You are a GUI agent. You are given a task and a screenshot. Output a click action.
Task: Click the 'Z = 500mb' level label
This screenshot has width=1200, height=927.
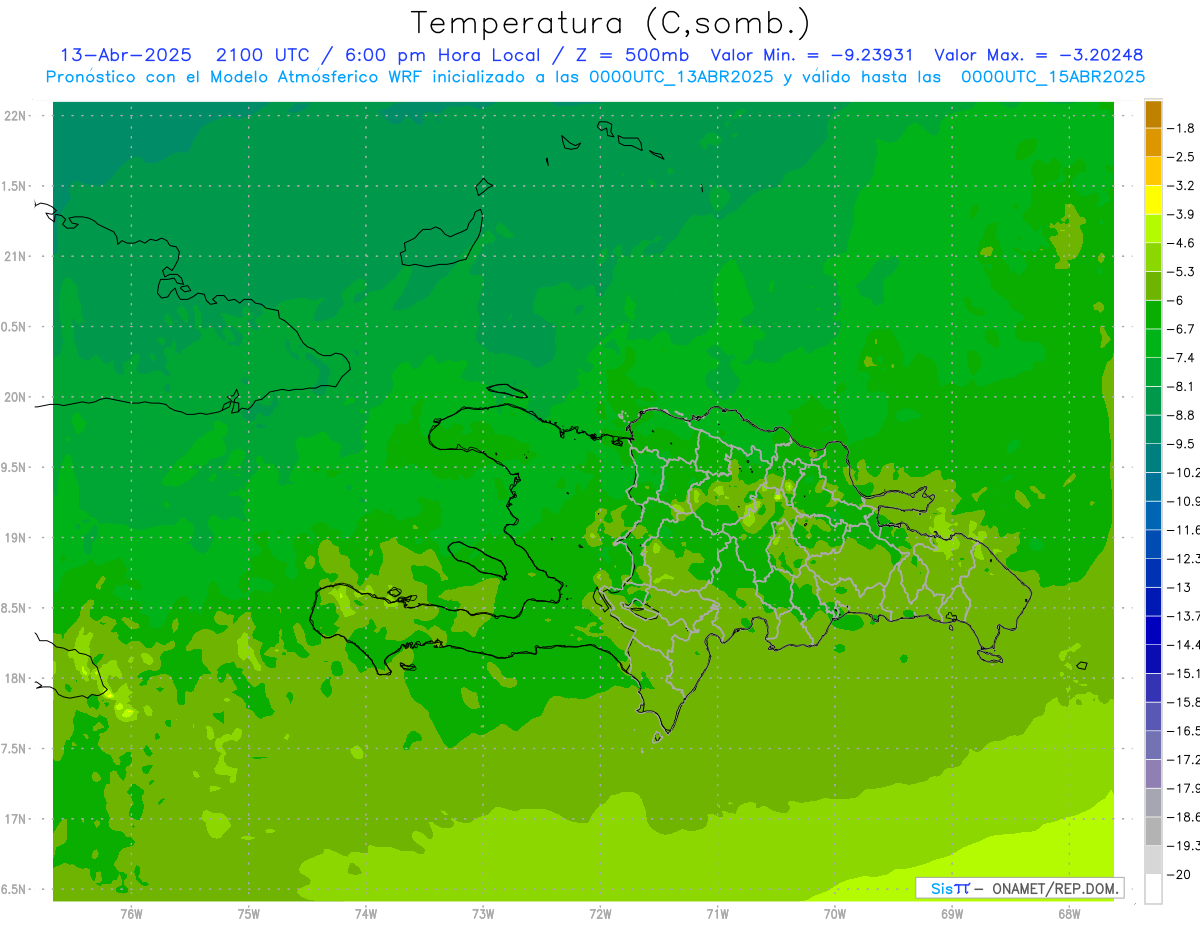pyautogui.click(x=633, y=55)
